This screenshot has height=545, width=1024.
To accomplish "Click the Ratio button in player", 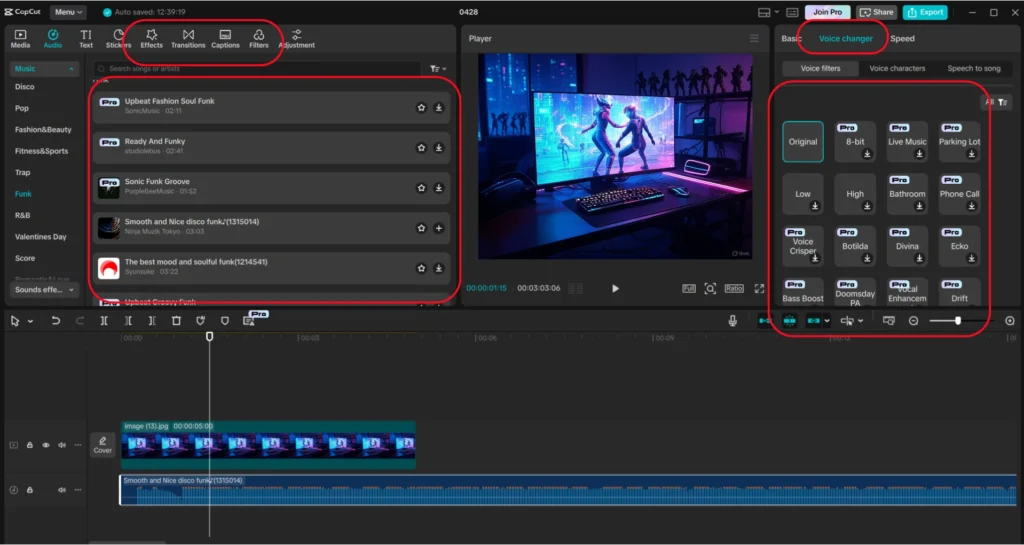I will [x=733, y=288].
